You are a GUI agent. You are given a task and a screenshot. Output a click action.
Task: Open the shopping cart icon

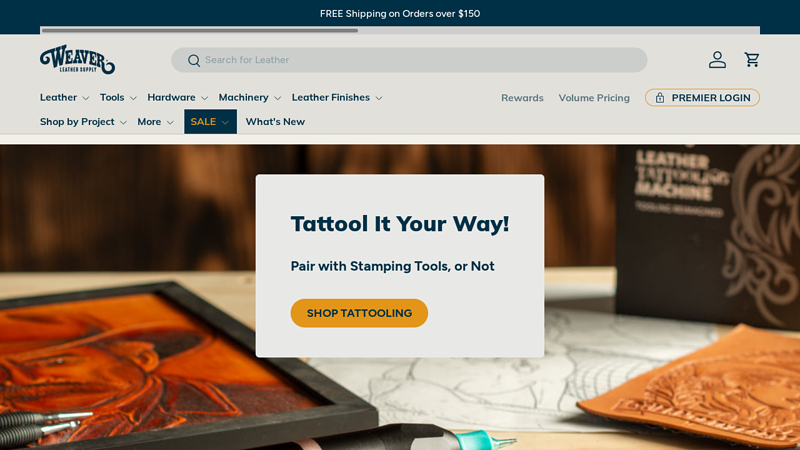(752, 60)
